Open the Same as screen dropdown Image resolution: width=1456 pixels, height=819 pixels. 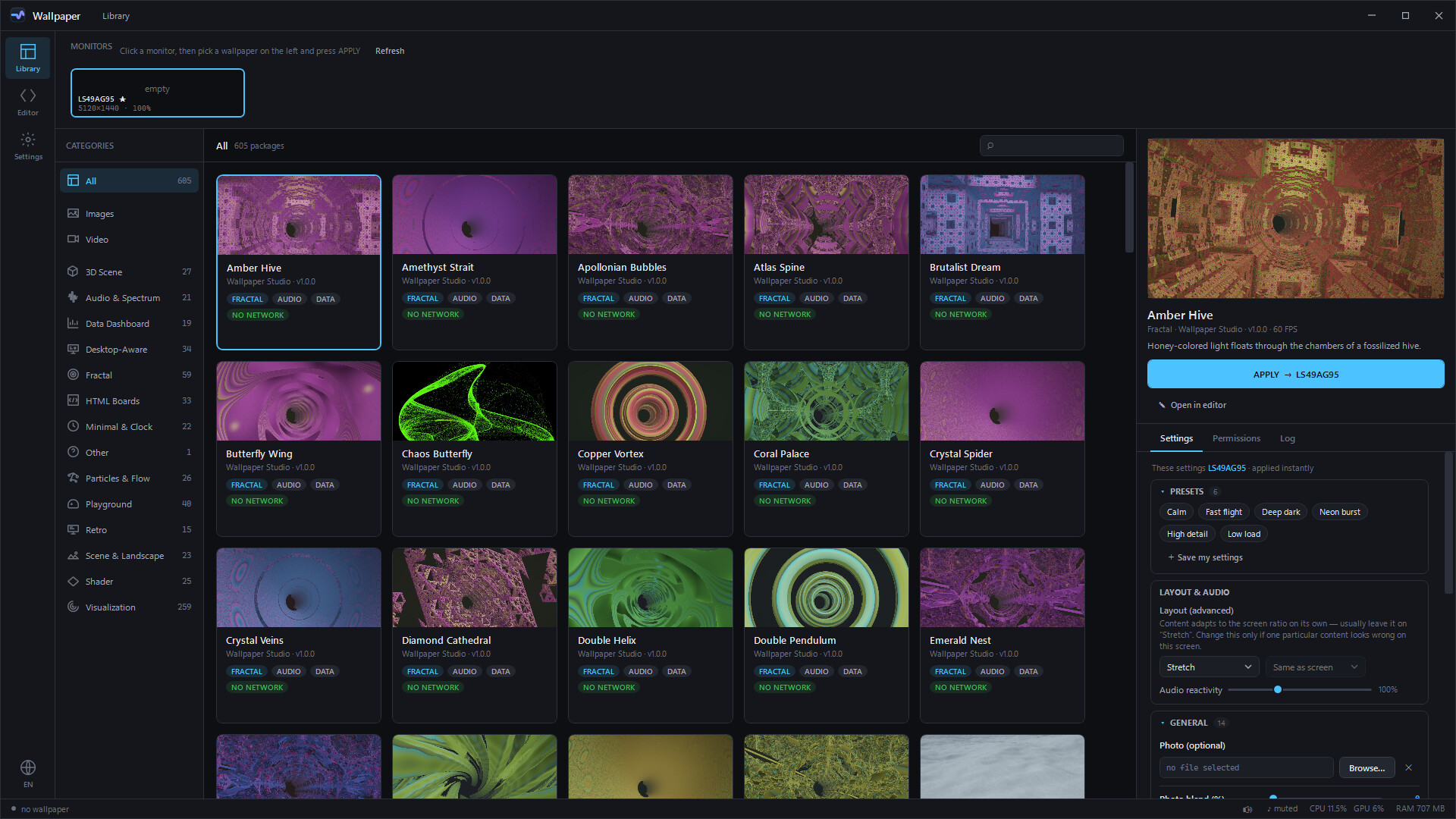click(1315, 667)
